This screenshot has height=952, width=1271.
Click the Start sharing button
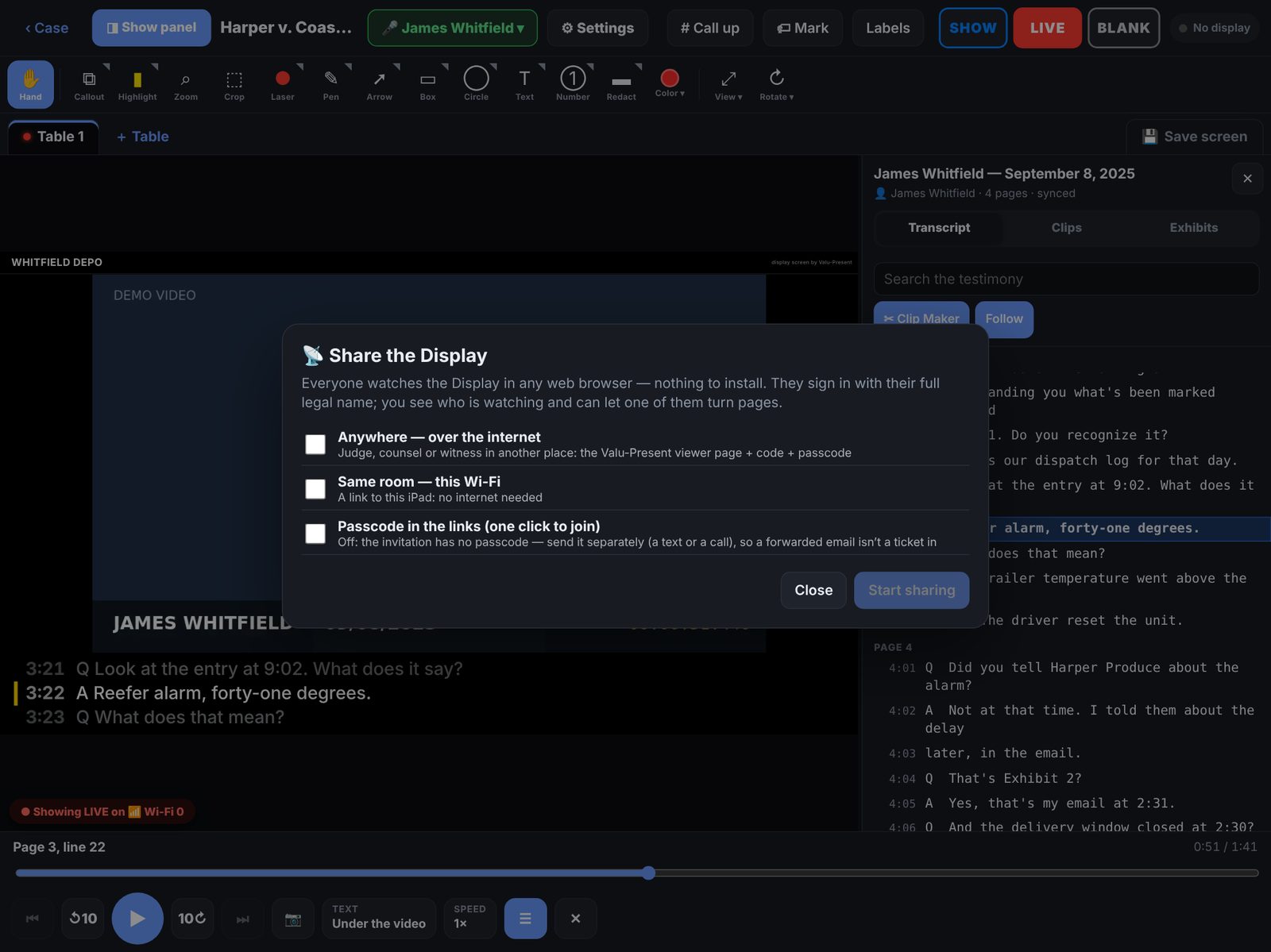coord(911,590)
